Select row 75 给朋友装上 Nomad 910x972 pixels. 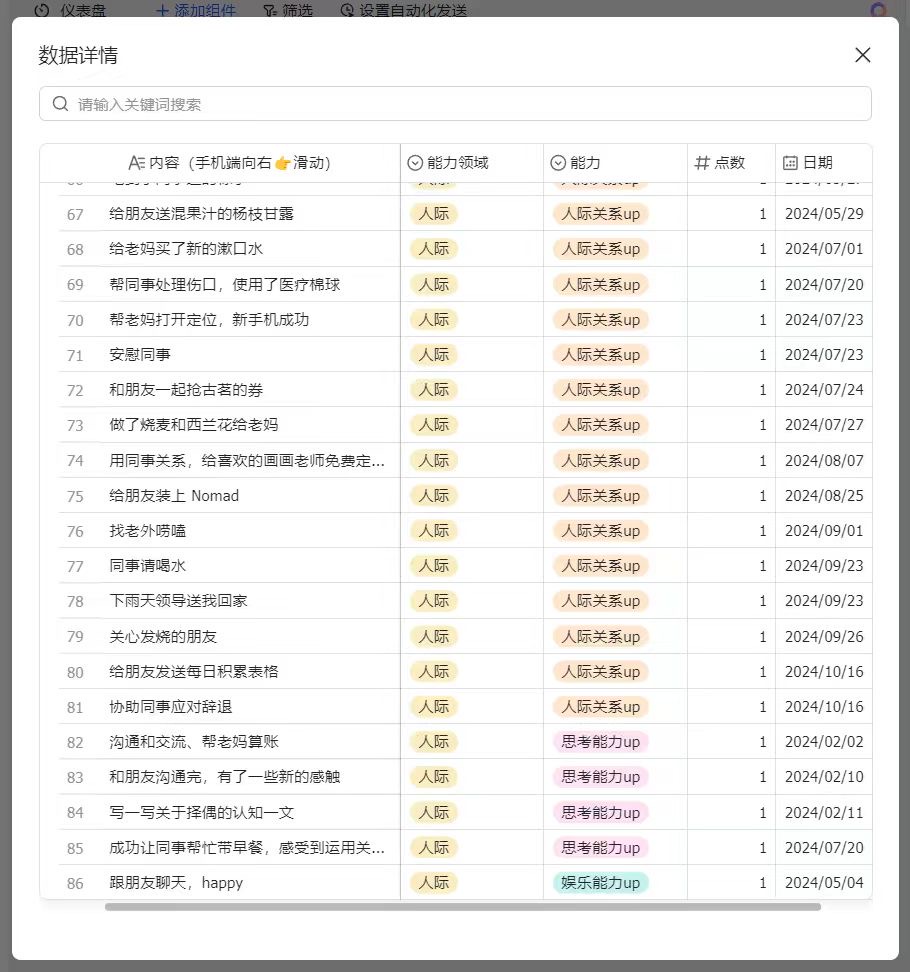[174, 496]
